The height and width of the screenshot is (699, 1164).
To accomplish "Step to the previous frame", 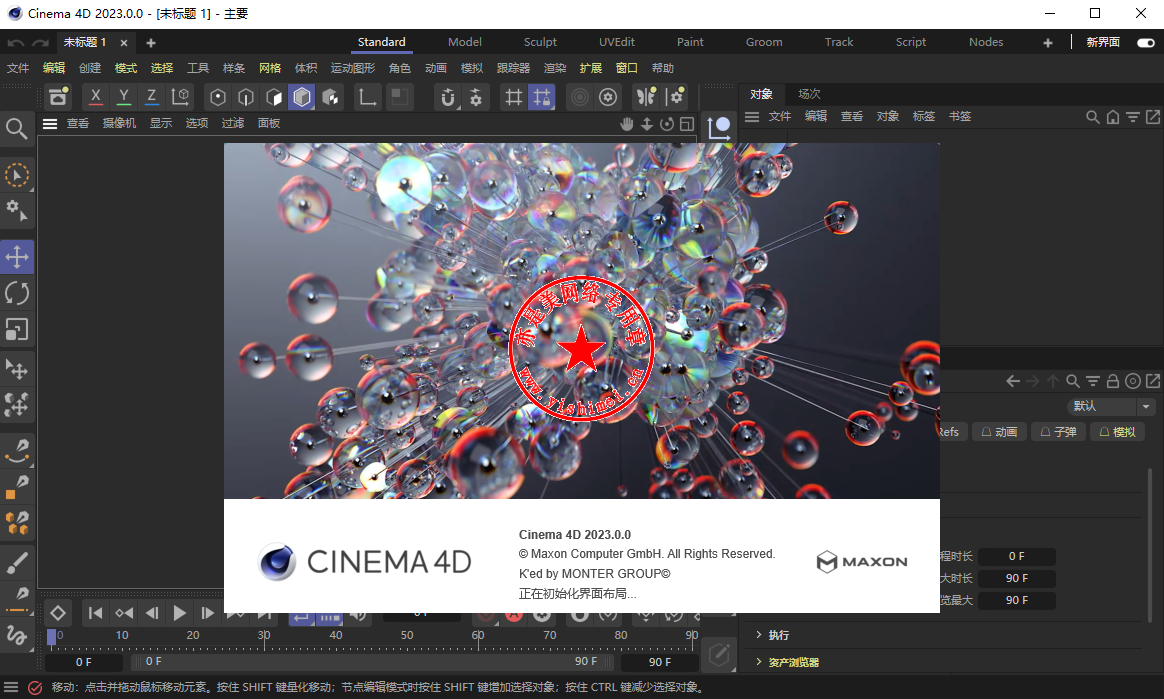I will pos(151,613).
